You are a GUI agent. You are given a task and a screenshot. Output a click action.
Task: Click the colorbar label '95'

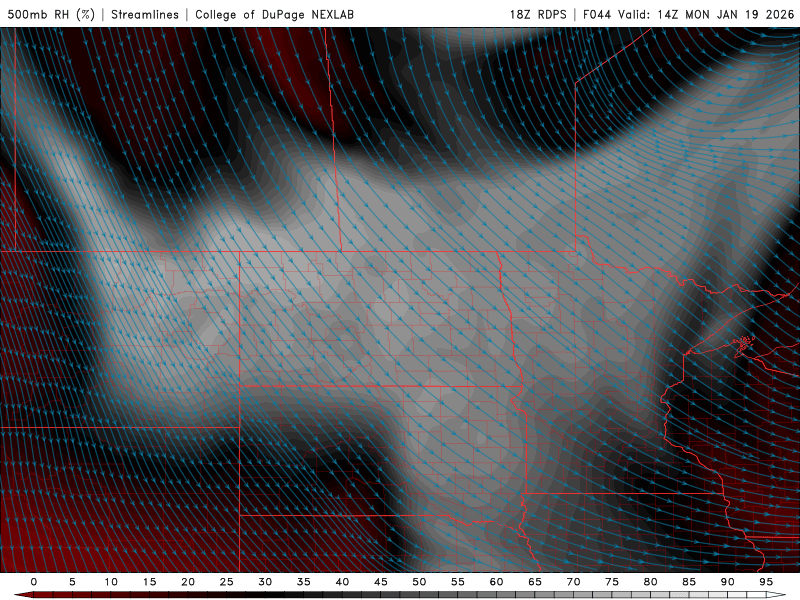(766, 582)
